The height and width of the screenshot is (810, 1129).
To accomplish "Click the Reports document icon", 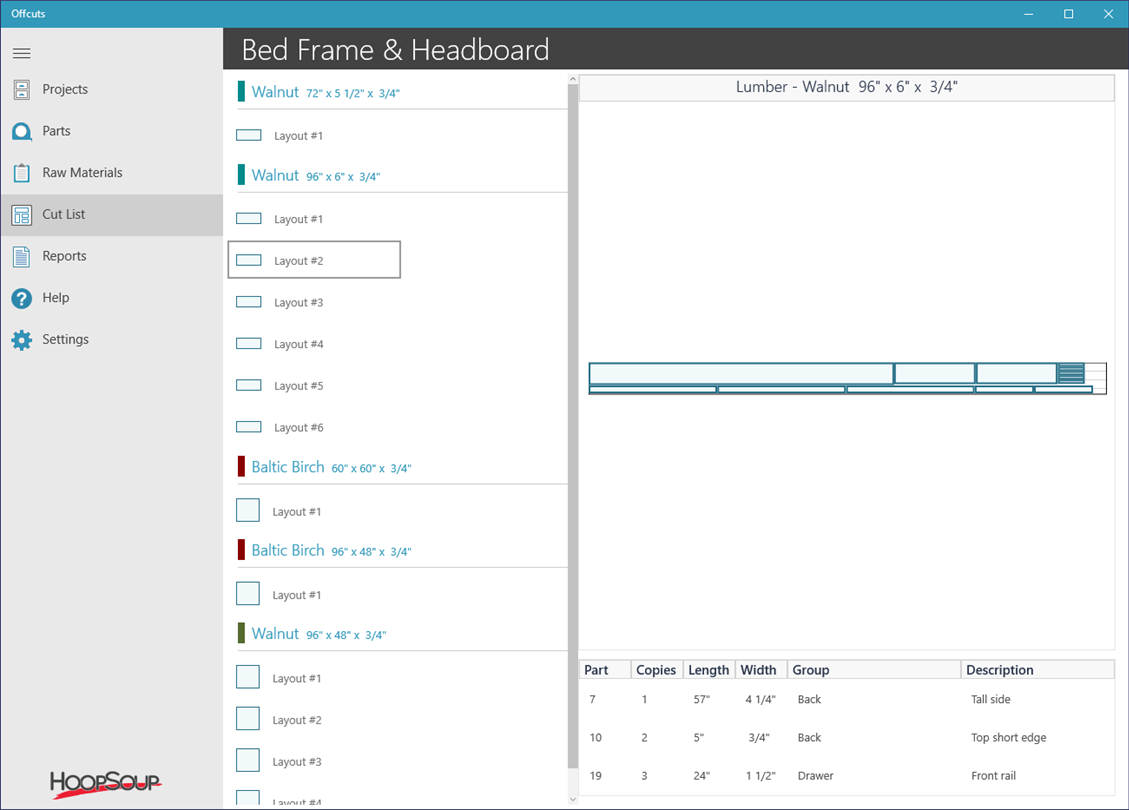I will [x=22, y=256].
